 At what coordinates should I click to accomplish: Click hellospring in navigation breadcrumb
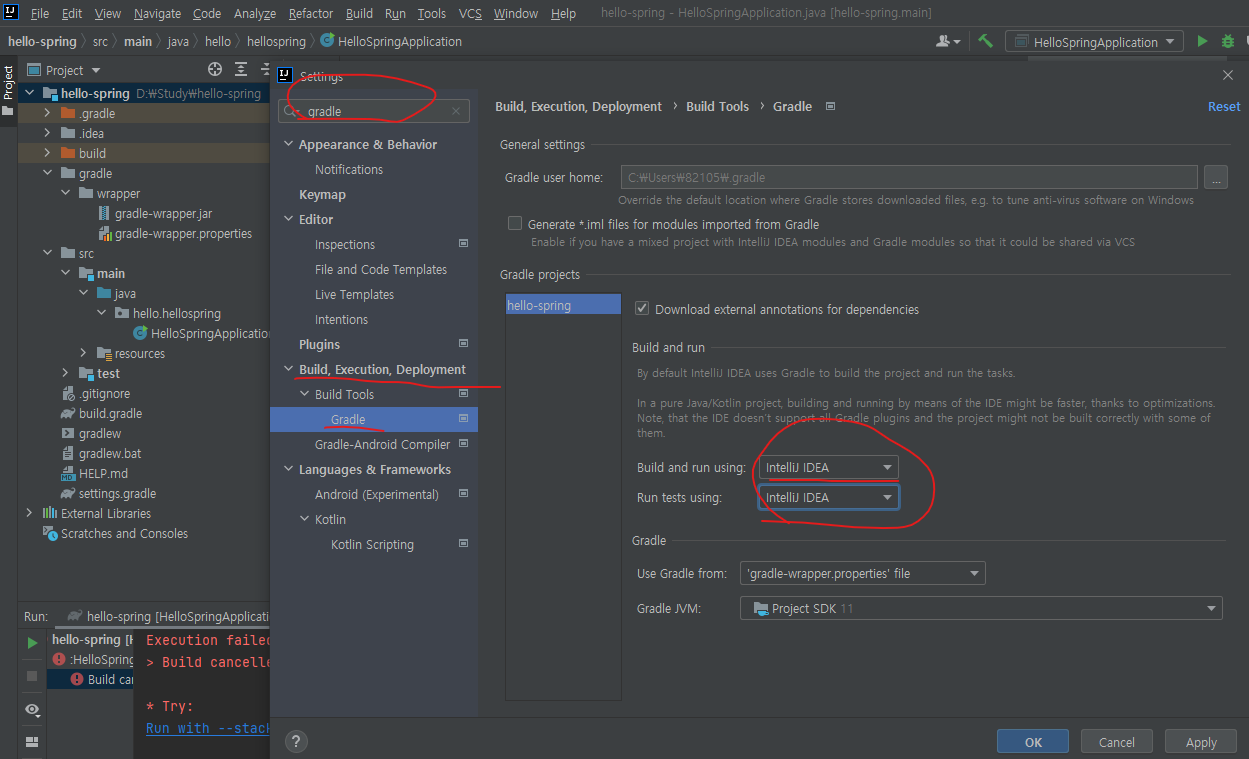click(x=278, y=41)
